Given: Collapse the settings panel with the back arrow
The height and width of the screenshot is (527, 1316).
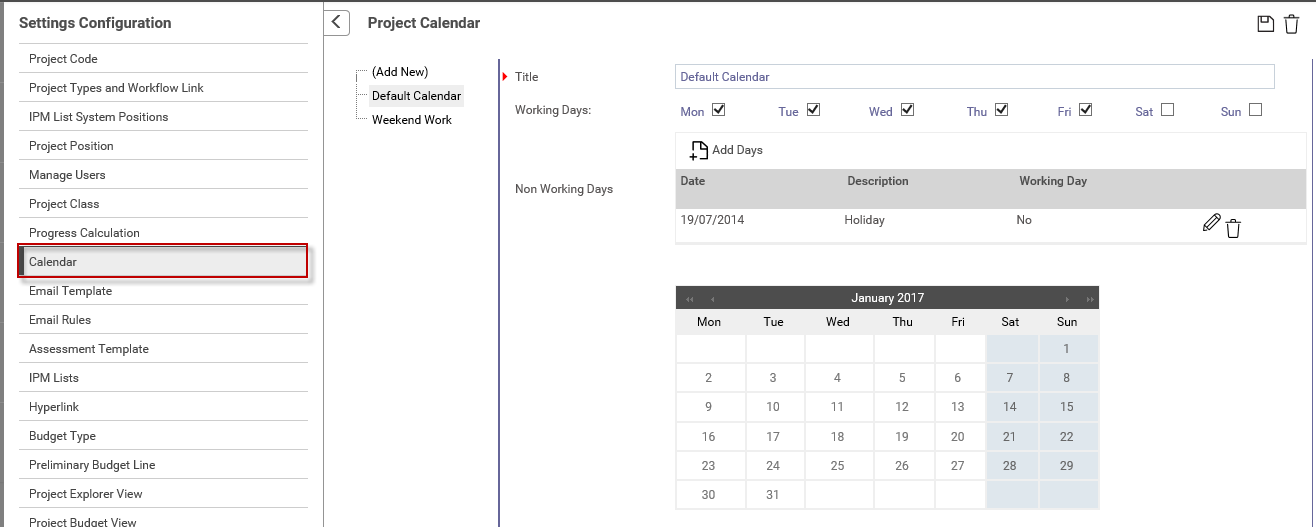Looking at the screenshot, I should pos(337,22).
